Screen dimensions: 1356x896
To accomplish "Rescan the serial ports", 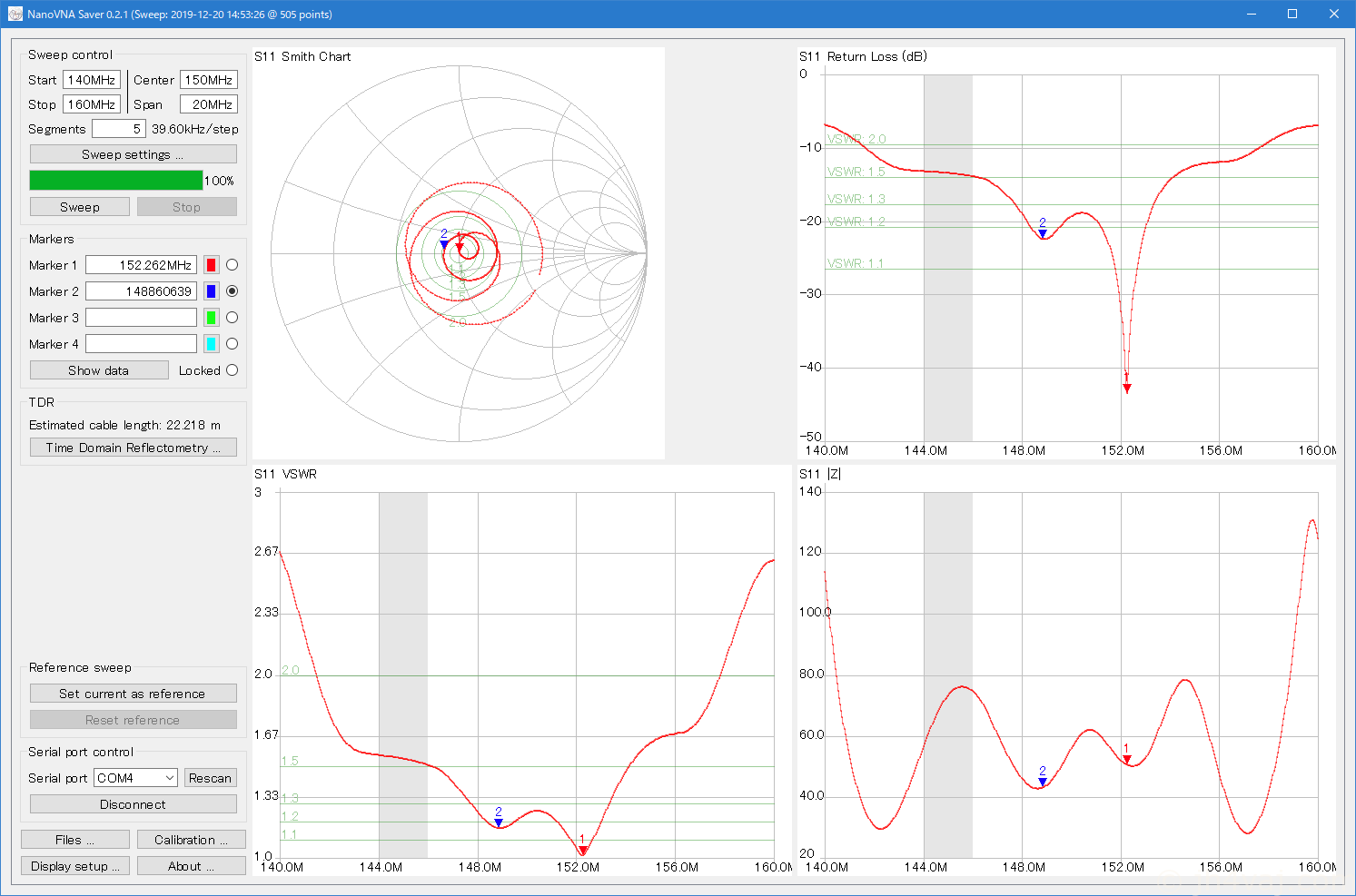I will coord(211,778).
